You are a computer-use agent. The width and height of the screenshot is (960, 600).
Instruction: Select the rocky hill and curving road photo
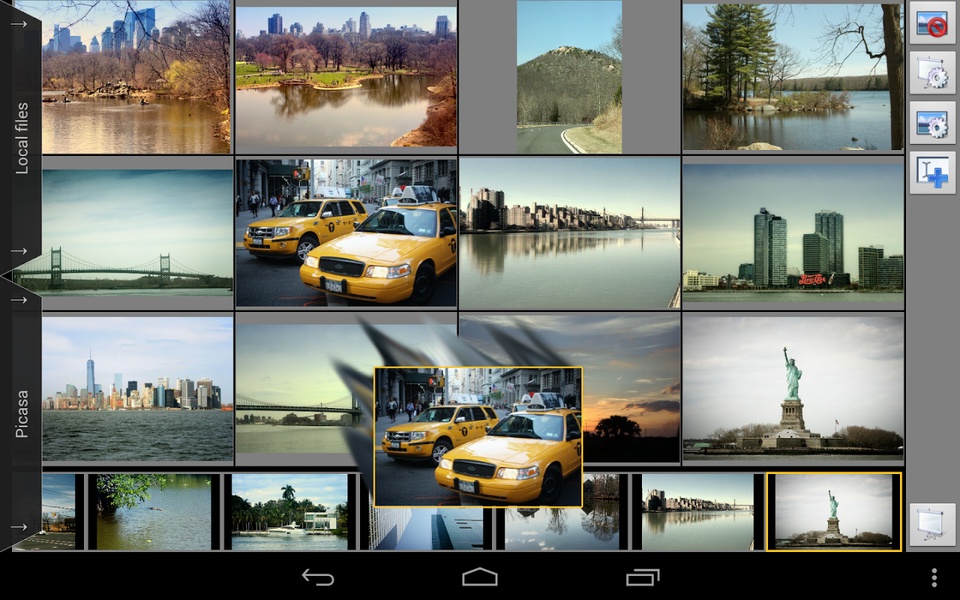569,77
